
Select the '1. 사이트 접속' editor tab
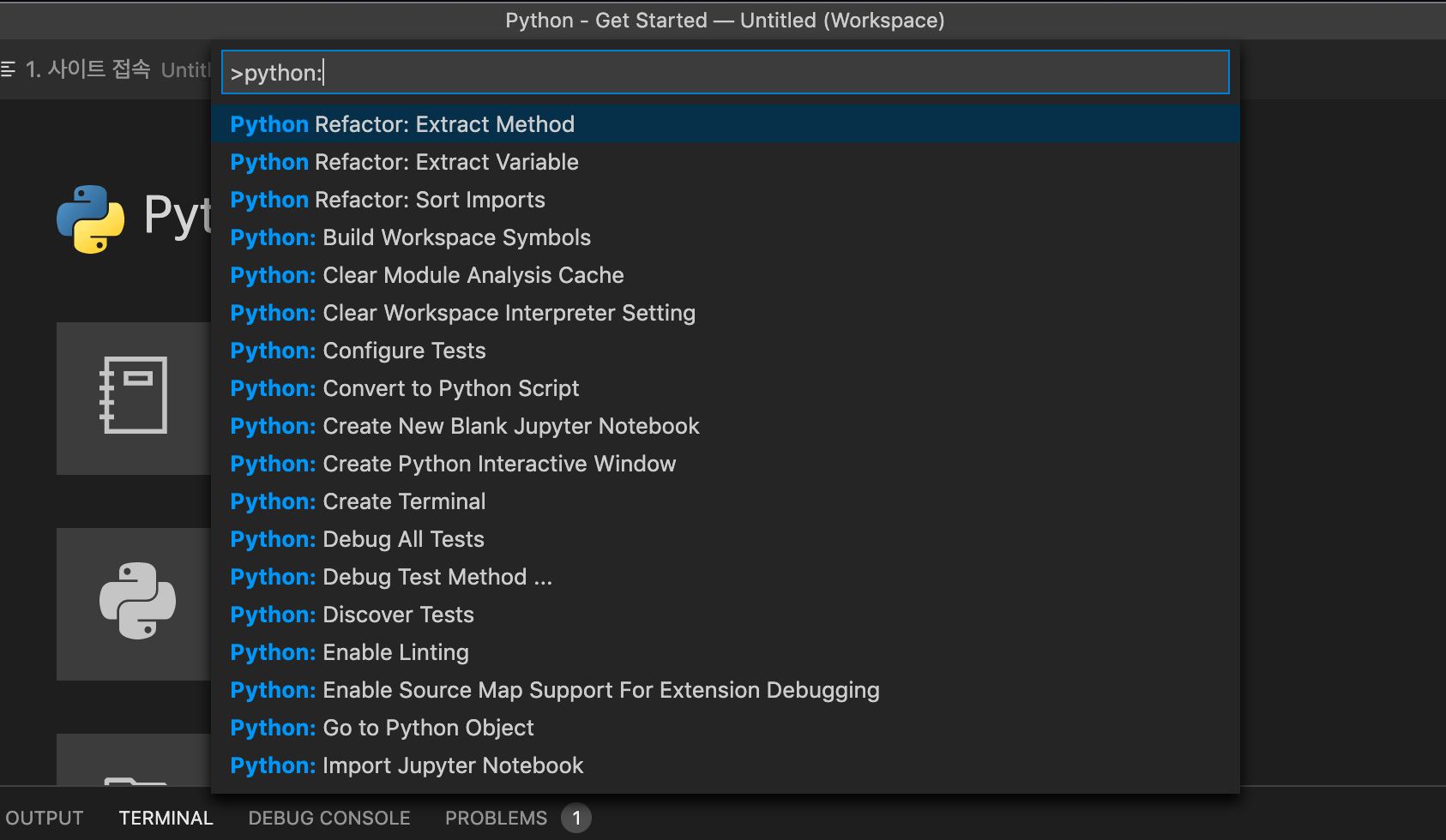[x=106, y=69]
